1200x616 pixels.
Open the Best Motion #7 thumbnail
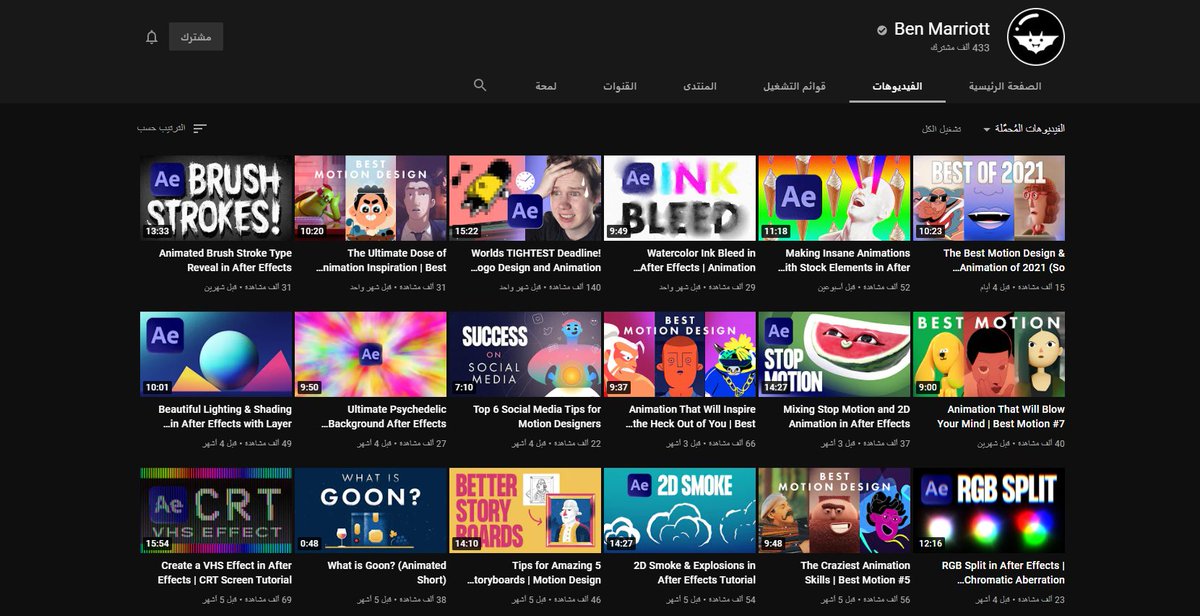coord(989,354)
